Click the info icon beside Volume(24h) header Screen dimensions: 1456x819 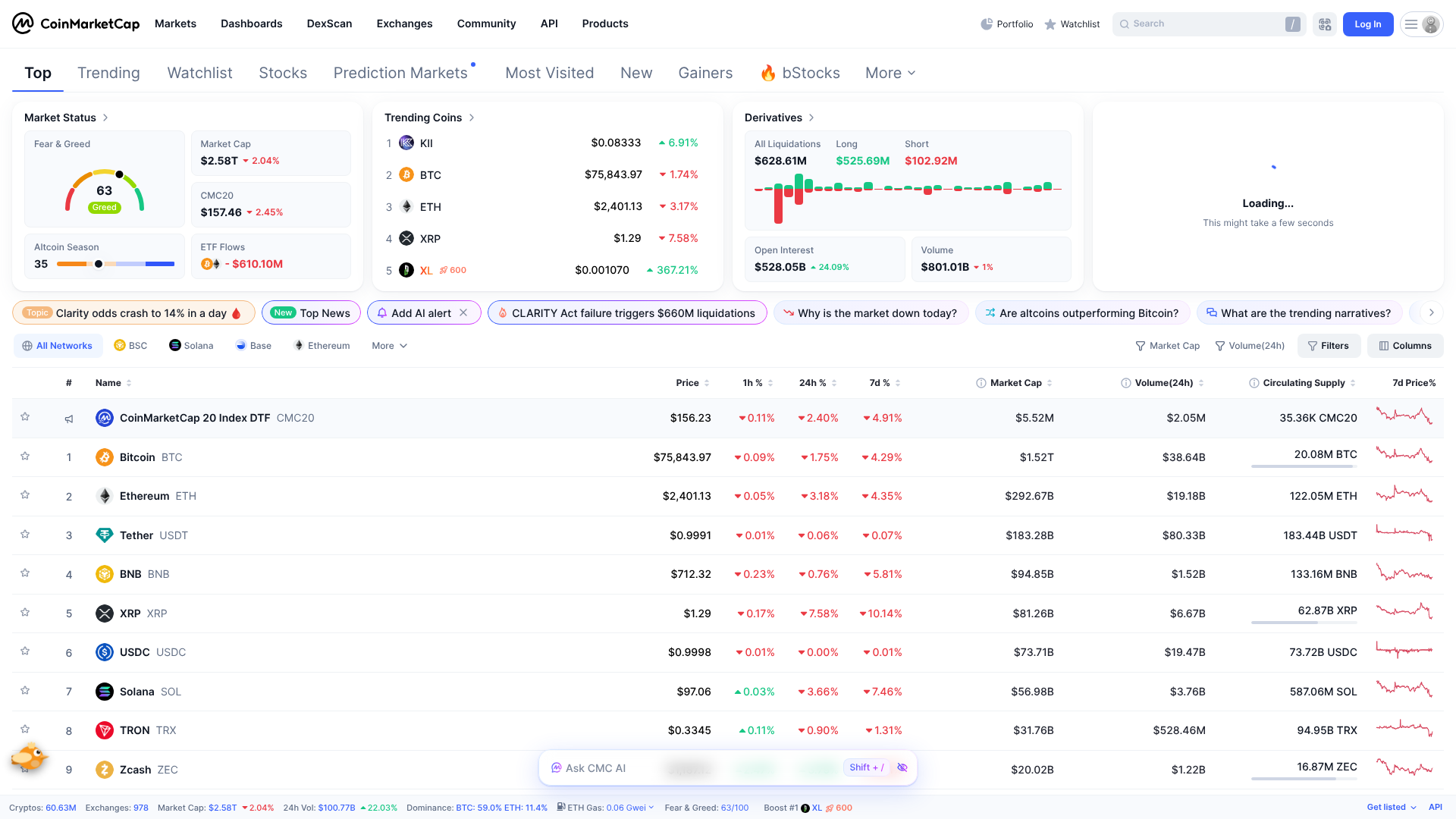point(1126,383)
